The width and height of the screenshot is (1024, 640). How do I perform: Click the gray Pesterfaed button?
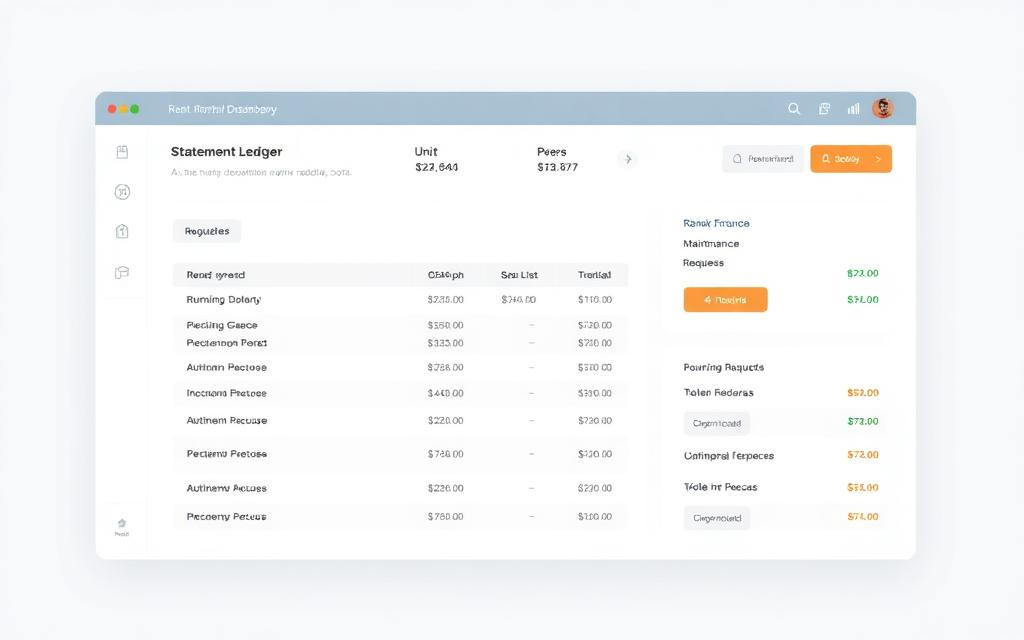(763, 159)
